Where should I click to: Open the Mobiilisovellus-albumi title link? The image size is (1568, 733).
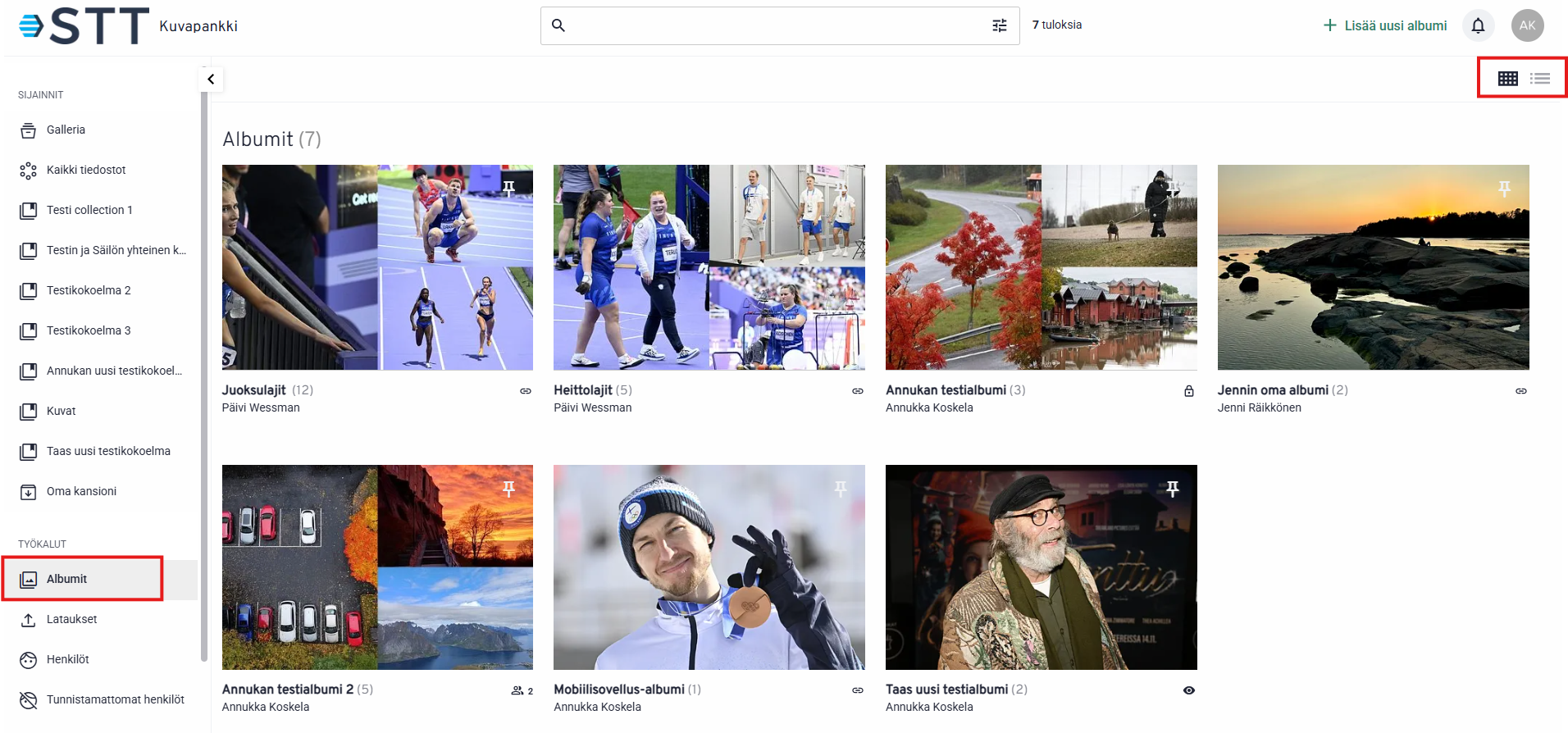[618, 690]
